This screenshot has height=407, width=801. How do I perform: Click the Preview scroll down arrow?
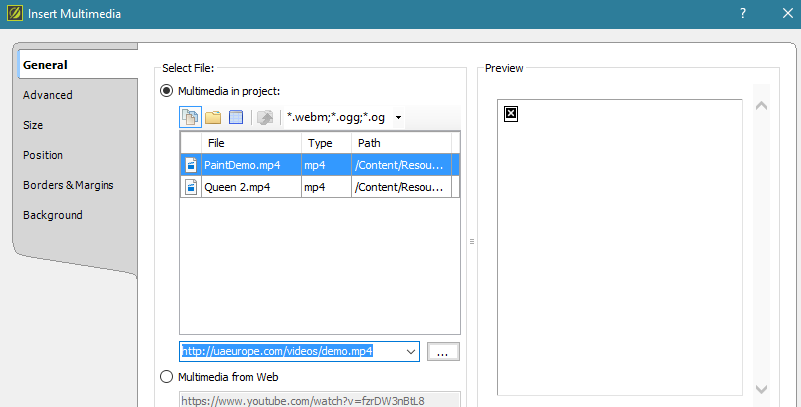[761, 389]
